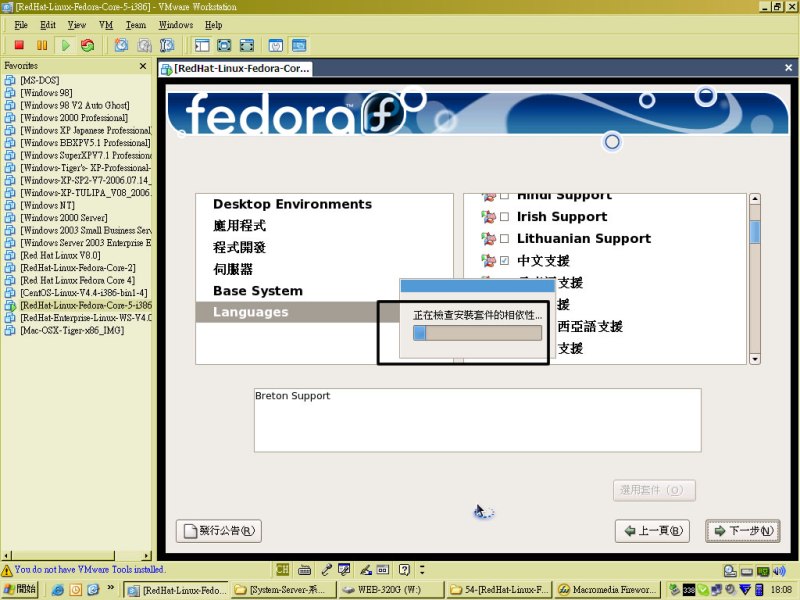
Task: Select the Base System category
Action: coord(258,291)
